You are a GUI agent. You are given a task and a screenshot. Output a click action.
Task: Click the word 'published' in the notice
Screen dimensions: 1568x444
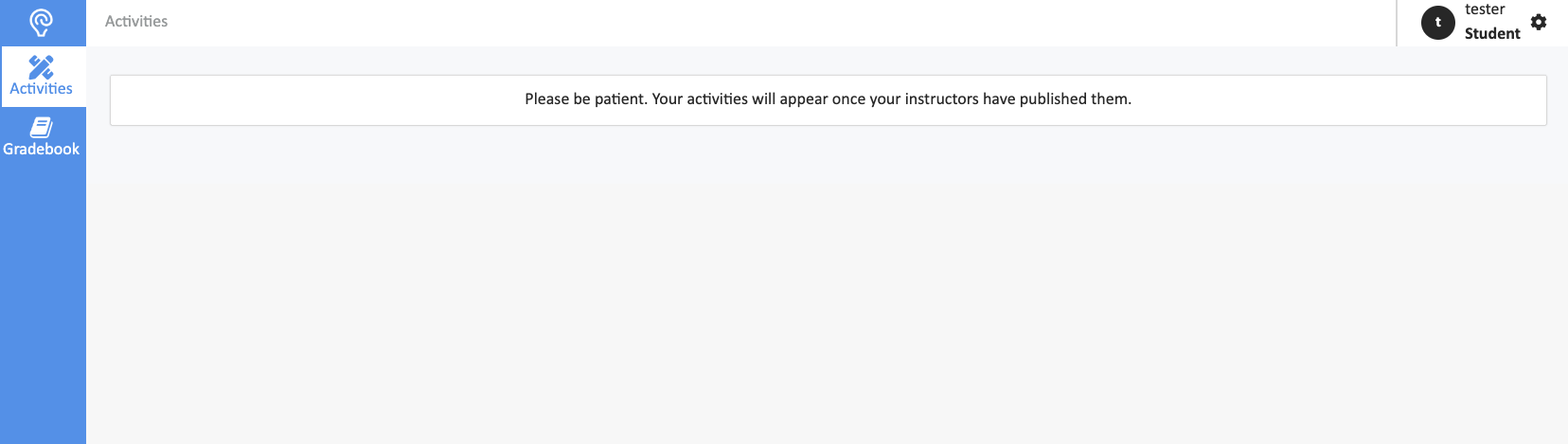1053,98
